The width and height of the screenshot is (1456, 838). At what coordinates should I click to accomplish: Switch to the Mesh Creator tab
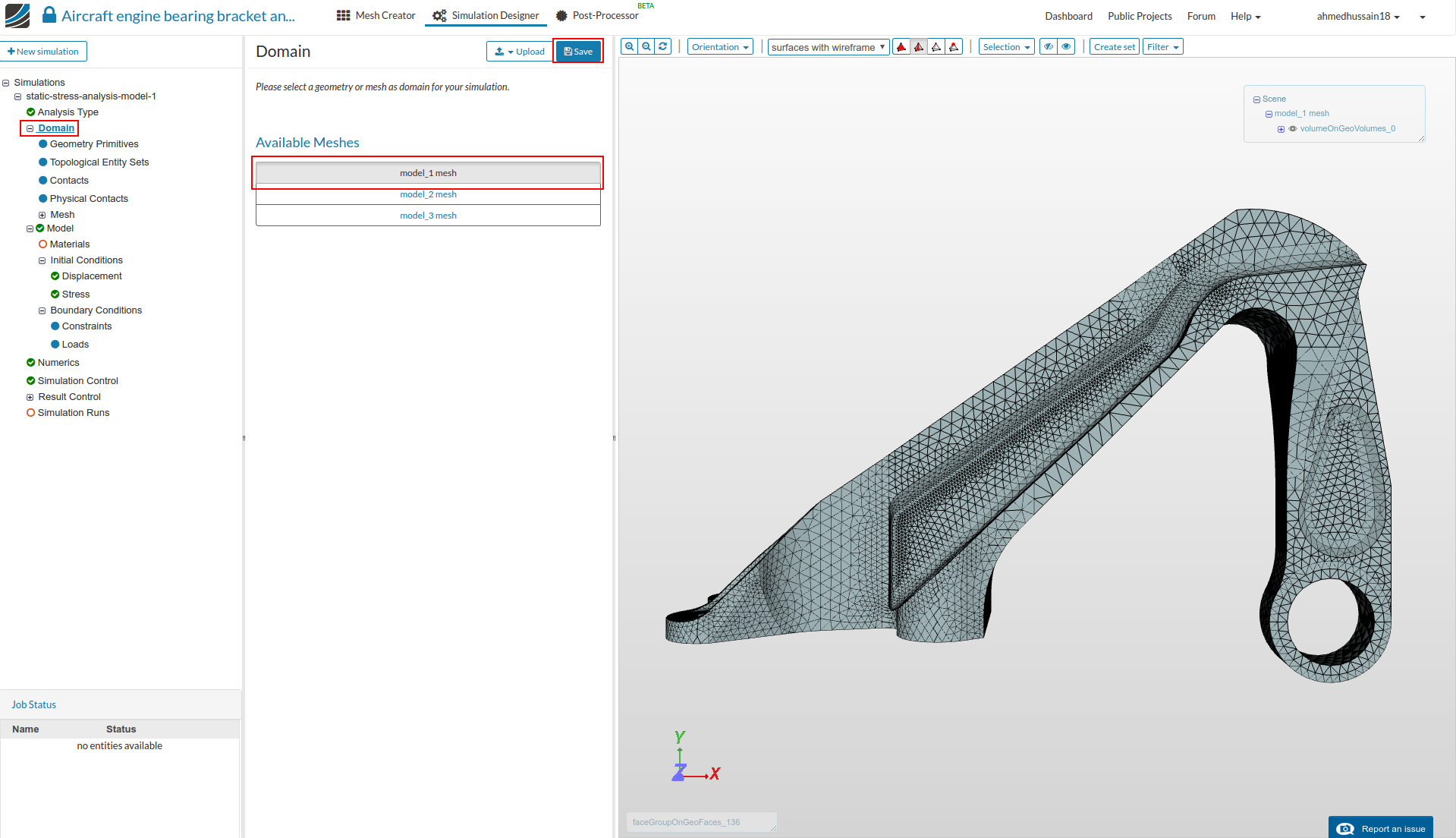pyautogui.click(x=376, y=16)
